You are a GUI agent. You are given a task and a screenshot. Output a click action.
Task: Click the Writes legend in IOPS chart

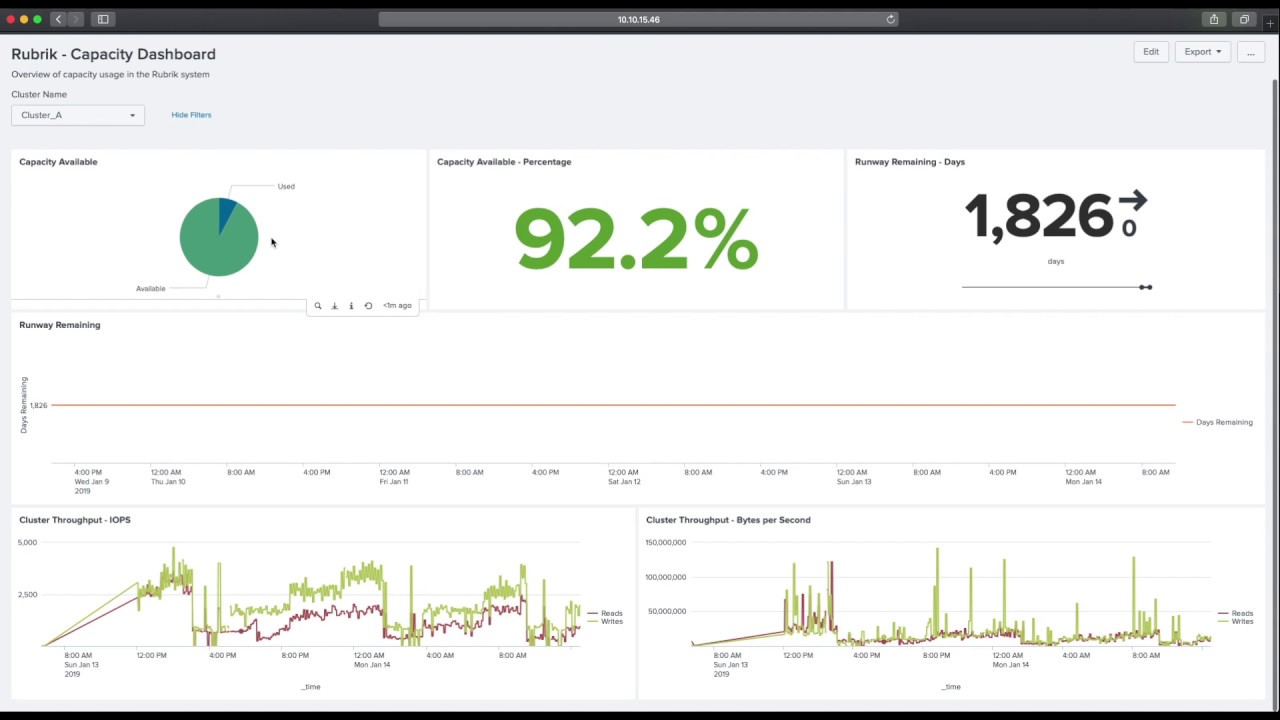606,622
